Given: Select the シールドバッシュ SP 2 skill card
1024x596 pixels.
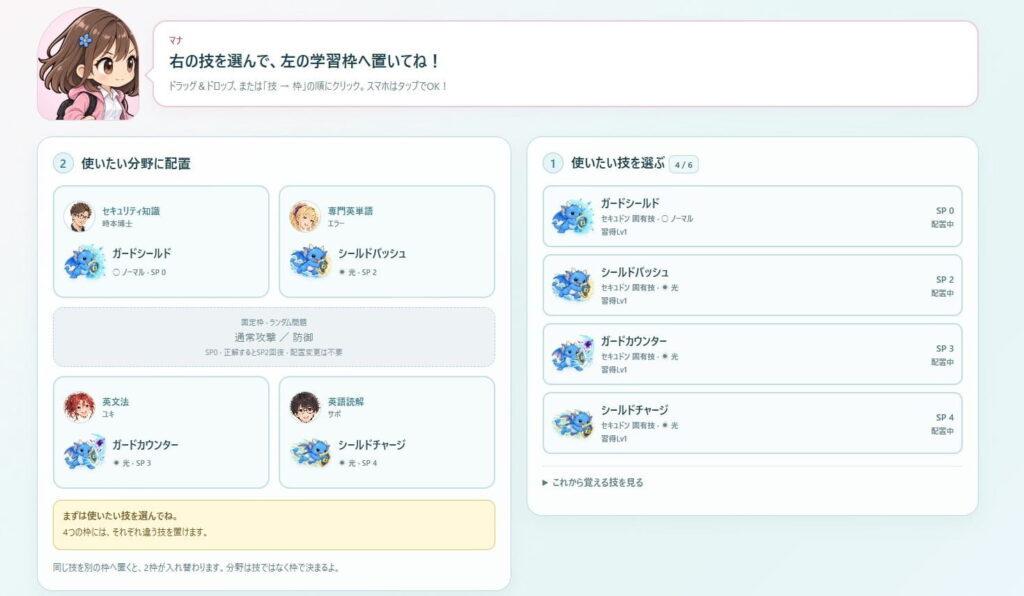Looking at the screenshot, I should pyautogui.click(x=752, y=285).
